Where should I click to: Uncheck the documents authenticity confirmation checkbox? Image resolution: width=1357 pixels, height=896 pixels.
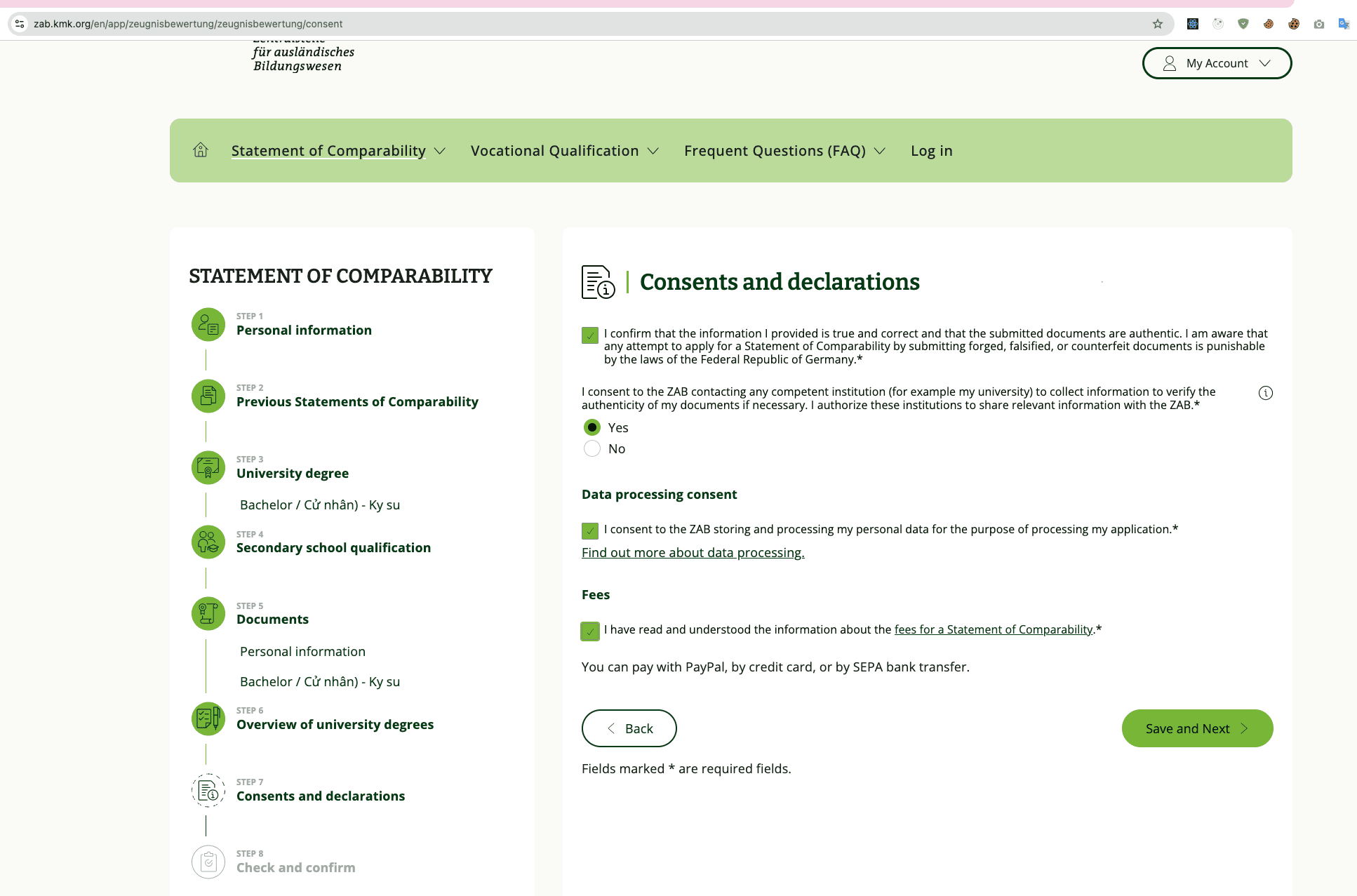(x=589, y=335)
